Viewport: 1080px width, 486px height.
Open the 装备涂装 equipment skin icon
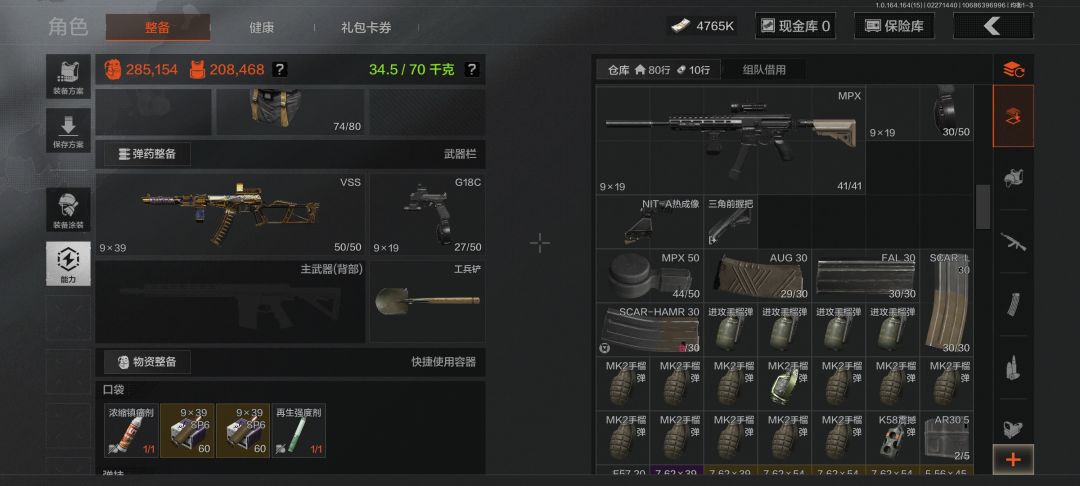point(68,210)
